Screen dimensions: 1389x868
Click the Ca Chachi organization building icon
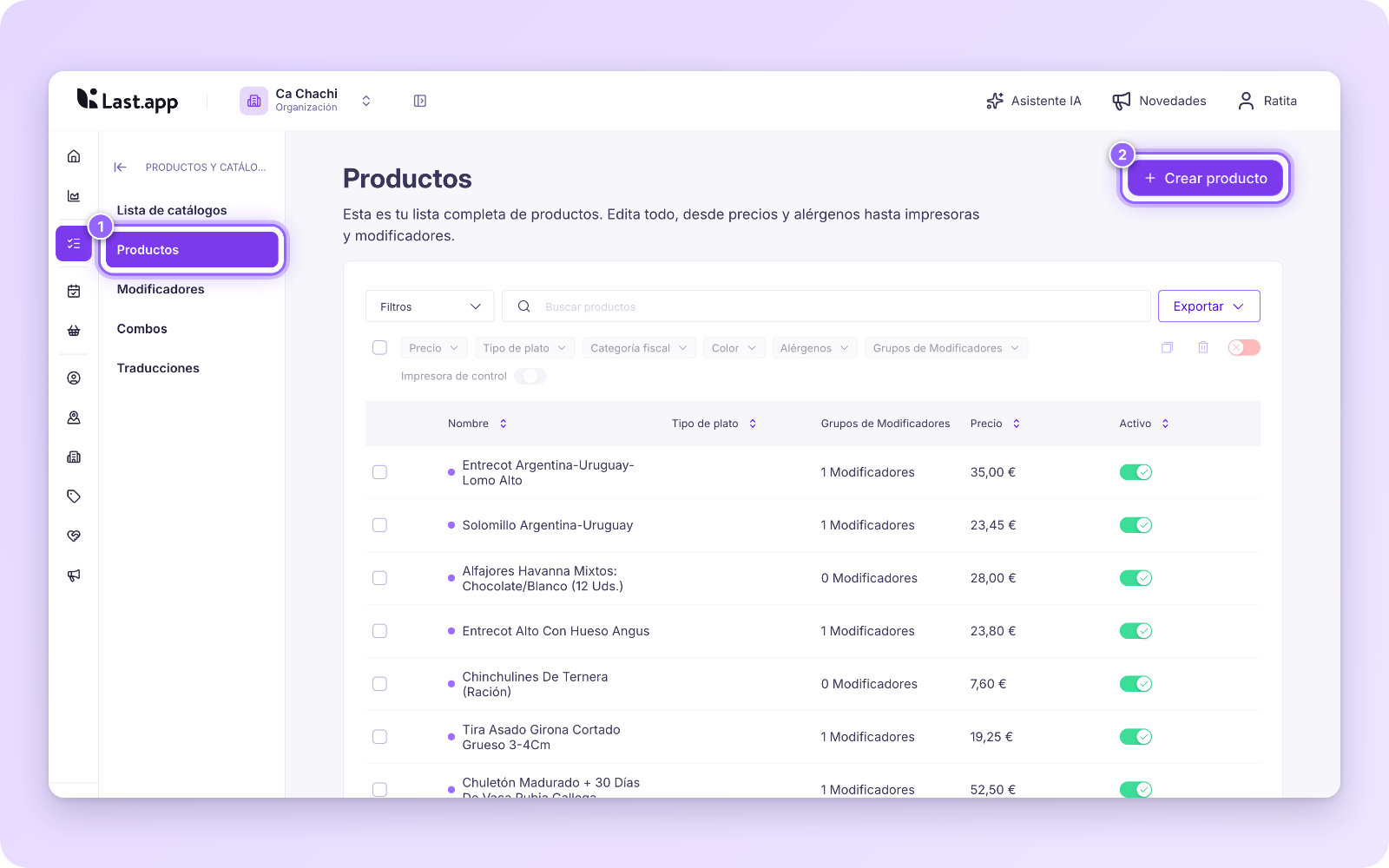(x=253, y=101)
